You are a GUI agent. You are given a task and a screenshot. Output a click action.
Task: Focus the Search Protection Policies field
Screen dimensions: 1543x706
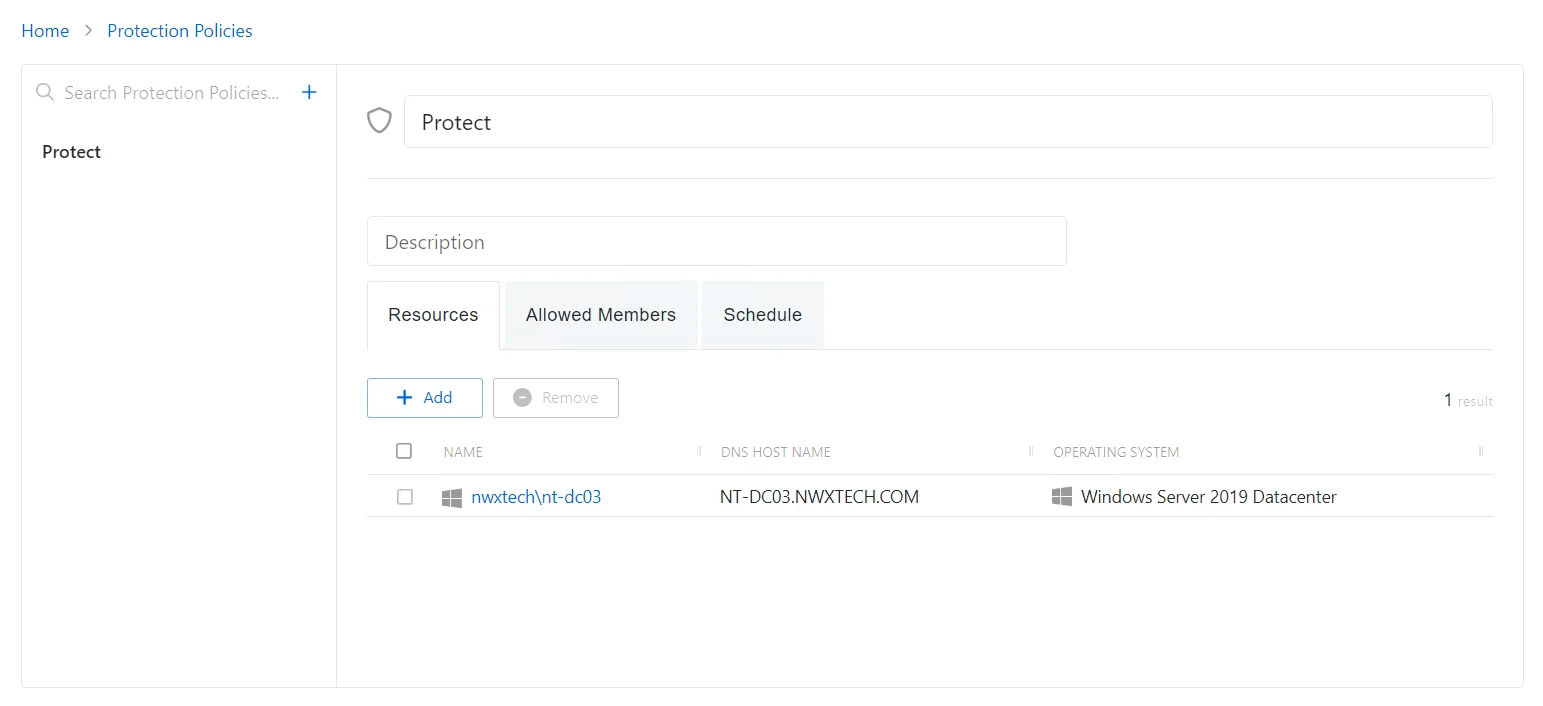(x=171, y=93)
